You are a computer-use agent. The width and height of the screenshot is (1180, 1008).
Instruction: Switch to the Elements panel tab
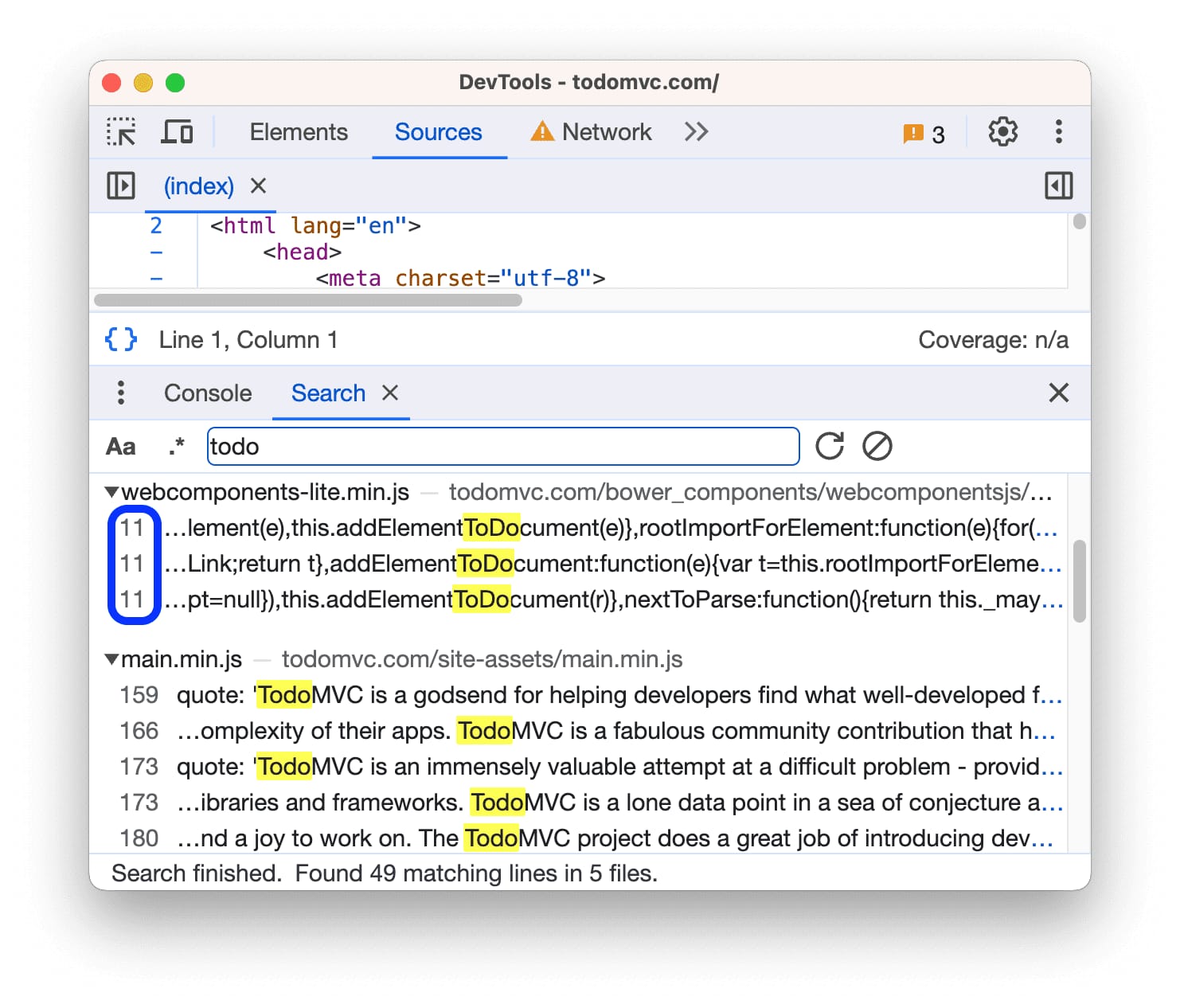(299, 132)
